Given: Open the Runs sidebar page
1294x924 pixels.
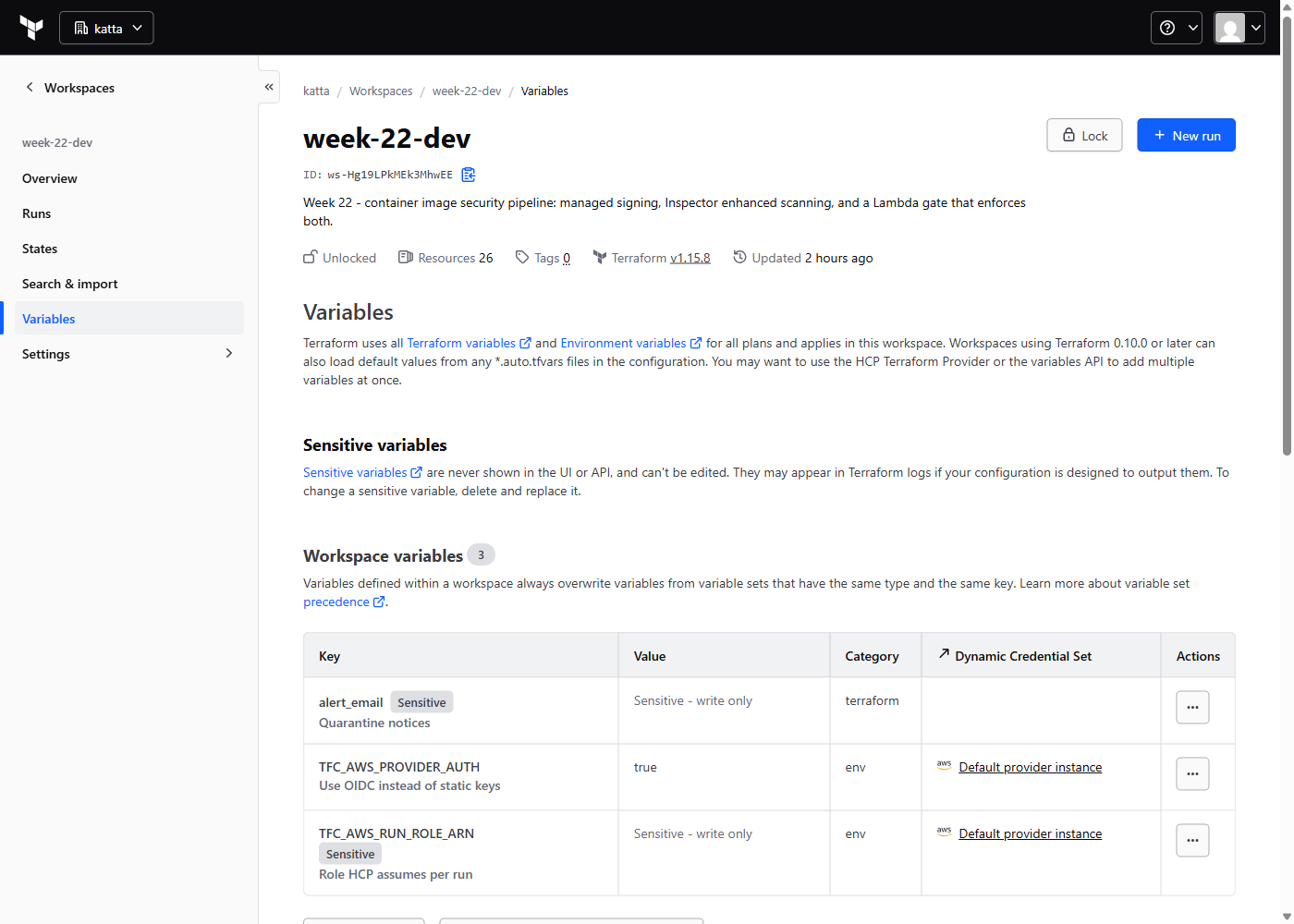Looking at the screenshot, I should [37, 213].
